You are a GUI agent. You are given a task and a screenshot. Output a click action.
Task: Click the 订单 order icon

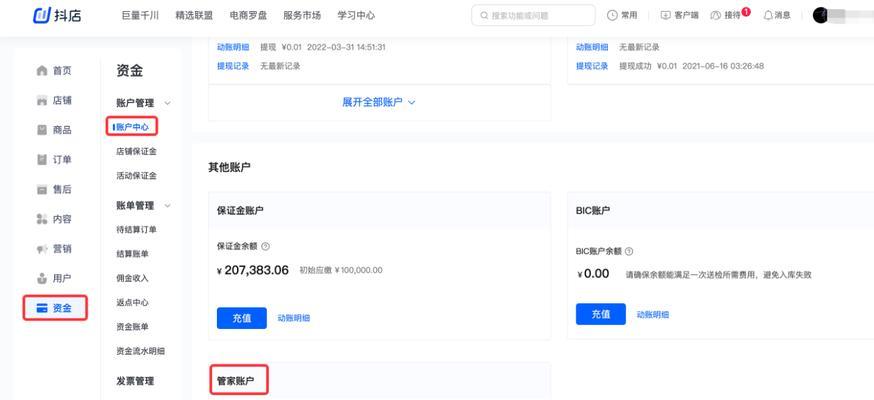[41, 160]
